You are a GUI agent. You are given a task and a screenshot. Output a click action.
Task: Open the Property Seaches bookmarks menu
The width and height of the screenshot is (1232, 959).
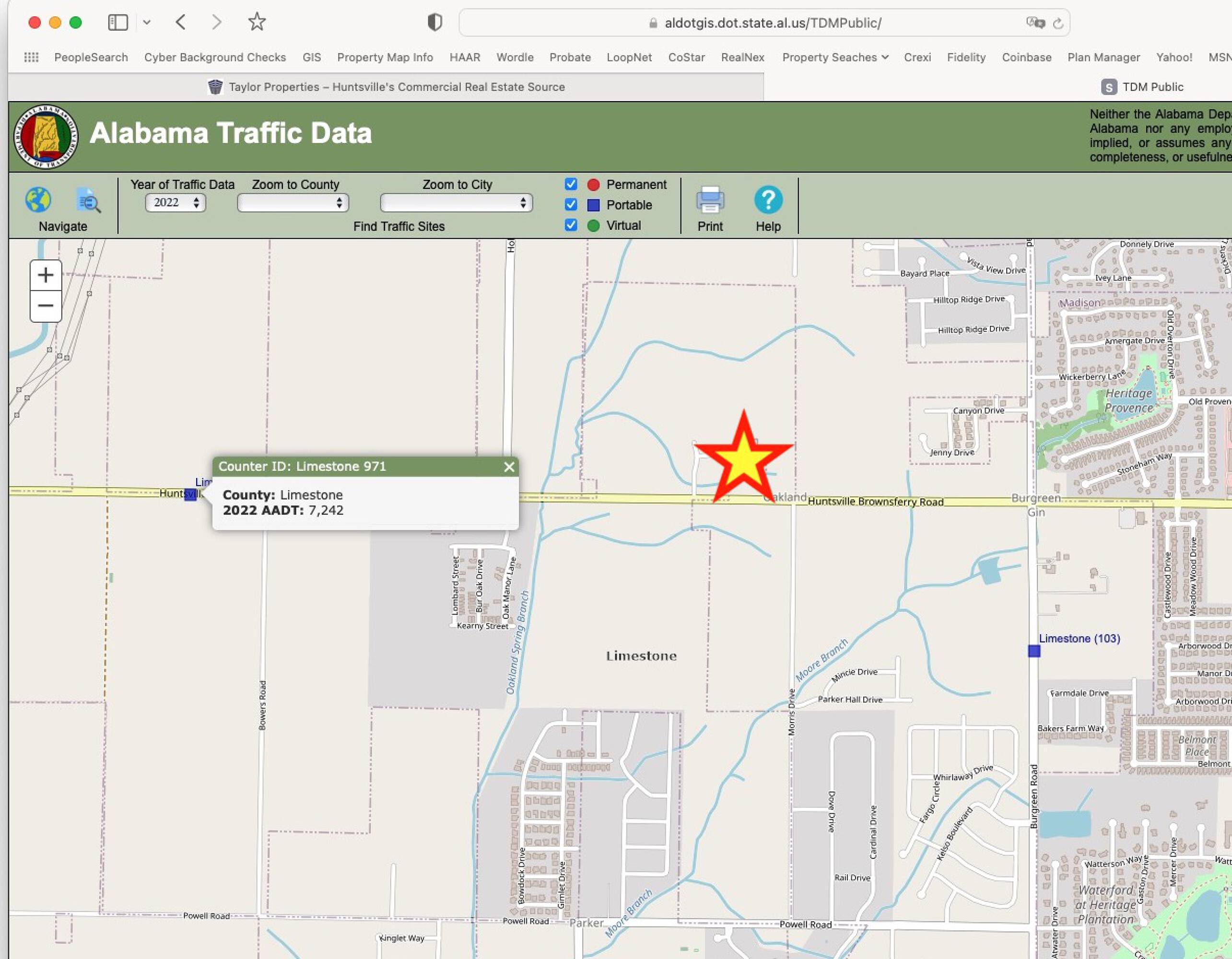[x=834, y=58]
